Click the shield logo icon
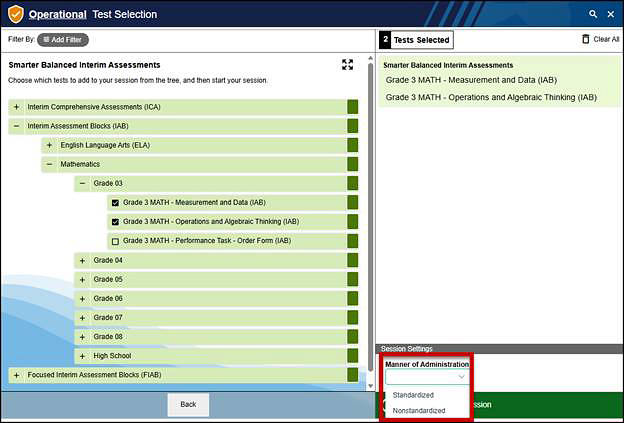 (16, 14)
